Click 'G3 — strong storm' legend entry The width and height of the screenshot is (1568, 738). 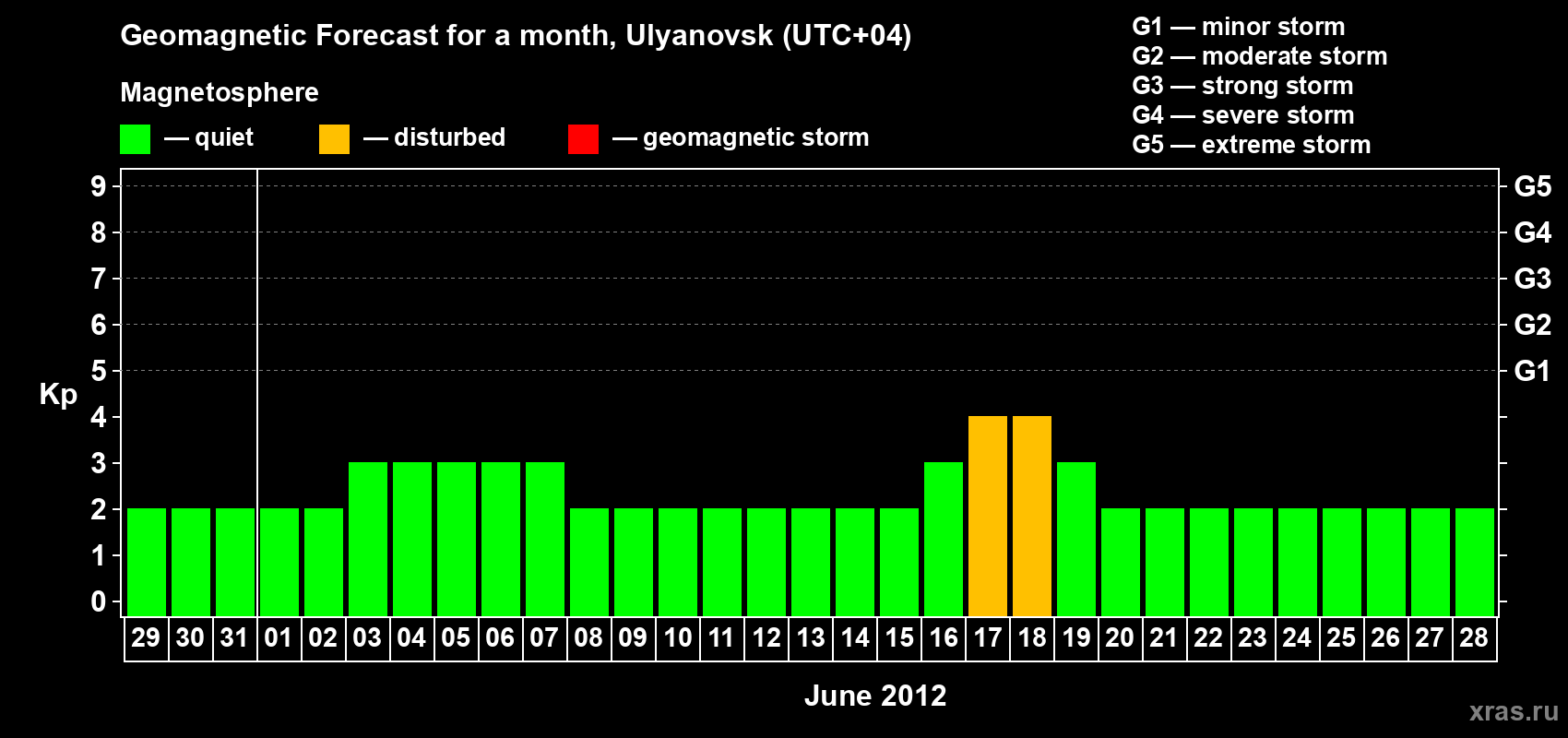pyautogui.click(x=1242, y=86)
